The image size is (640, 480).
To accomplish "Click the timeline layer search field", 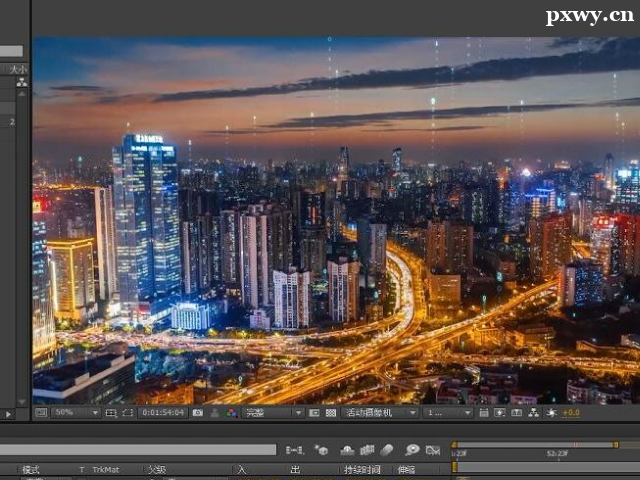I will (x=140, y=450).
